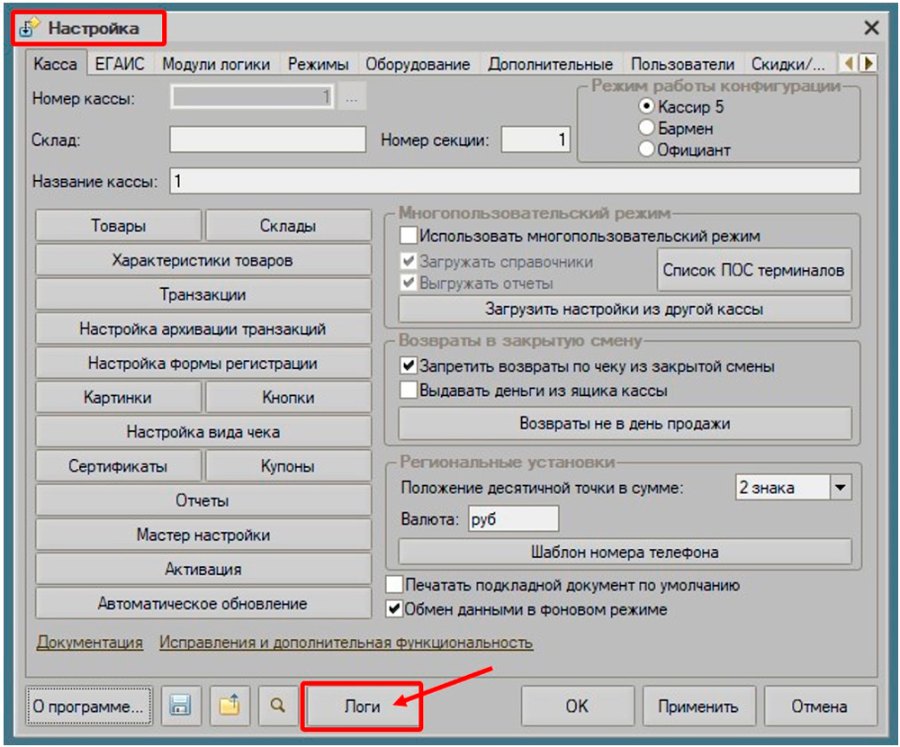Click the О программе... button
The height and width of the screenshot is (747, 900).
coord(89,706)
